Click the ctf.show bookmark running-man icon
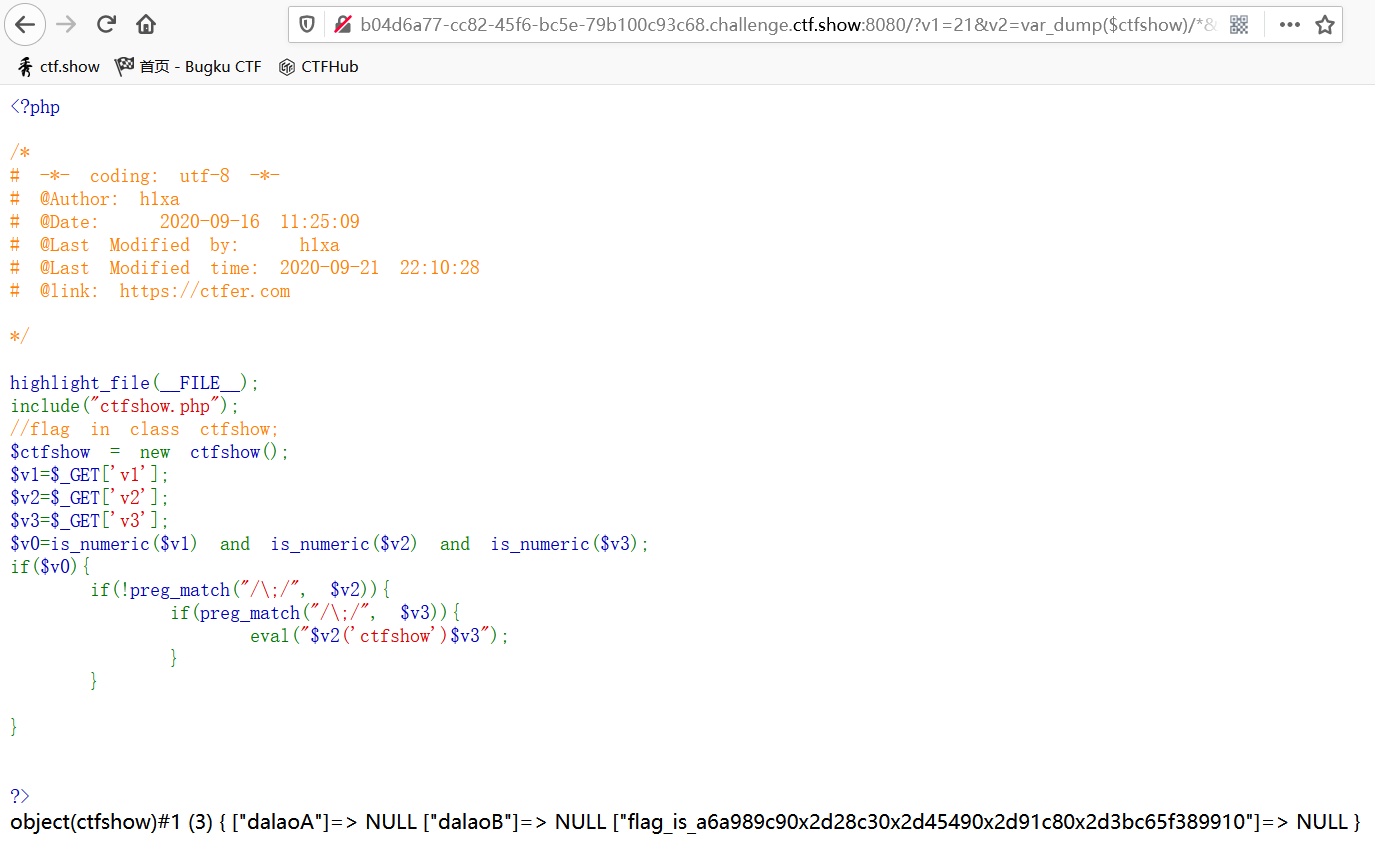 click(x=25, y=66)
